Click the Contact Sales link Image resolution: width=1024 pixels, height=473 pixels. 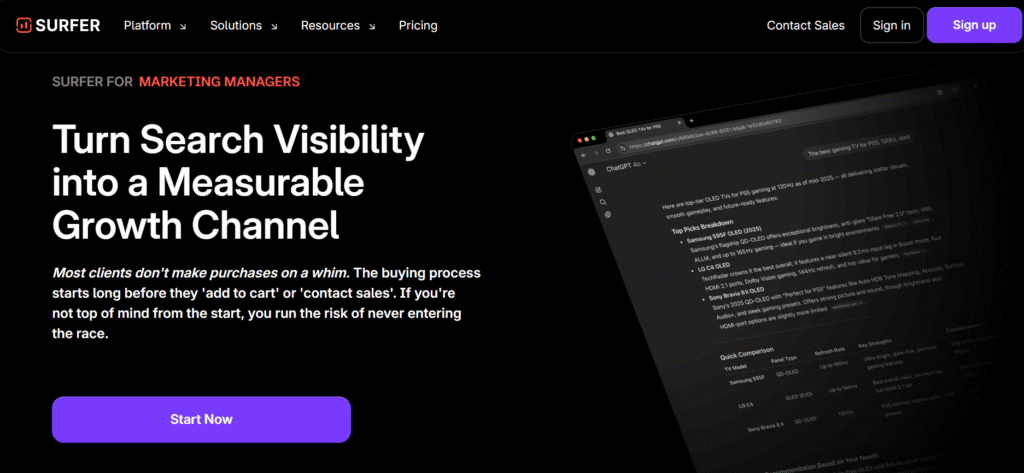805,25
